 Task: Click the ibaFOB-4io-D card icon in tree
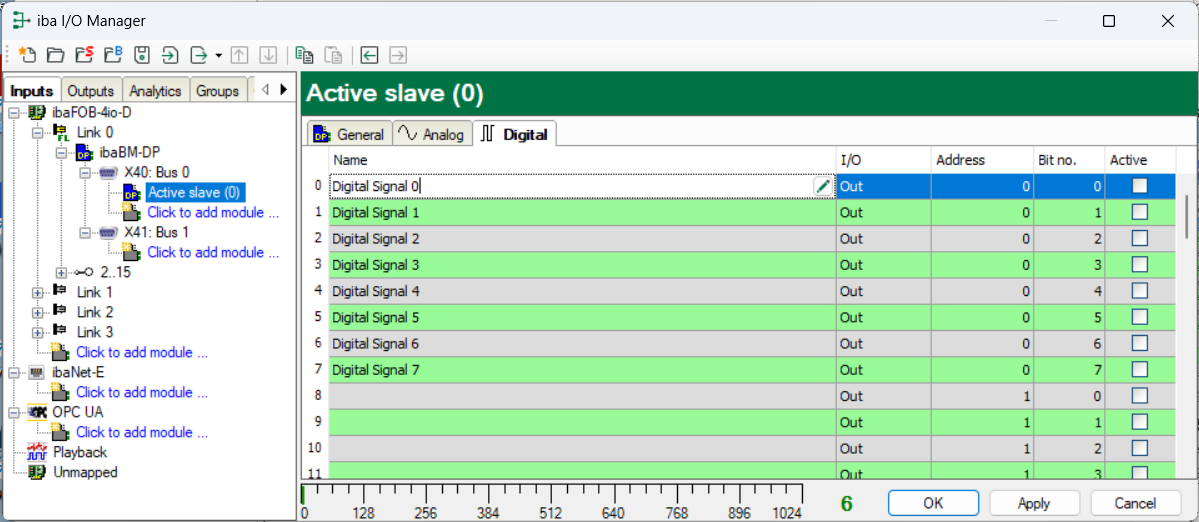[37, 112]
